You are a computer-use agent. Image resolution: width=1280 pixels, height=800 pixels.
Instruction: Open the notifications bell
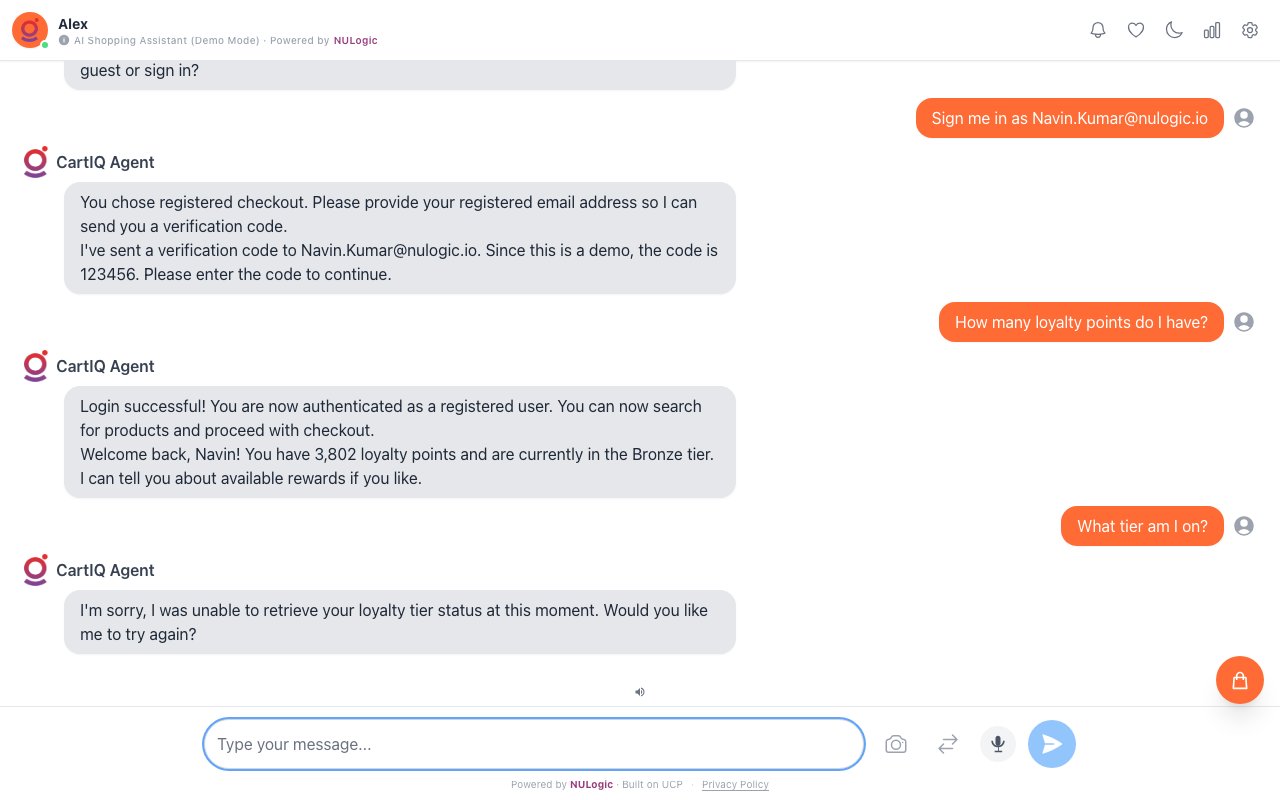1098,30
